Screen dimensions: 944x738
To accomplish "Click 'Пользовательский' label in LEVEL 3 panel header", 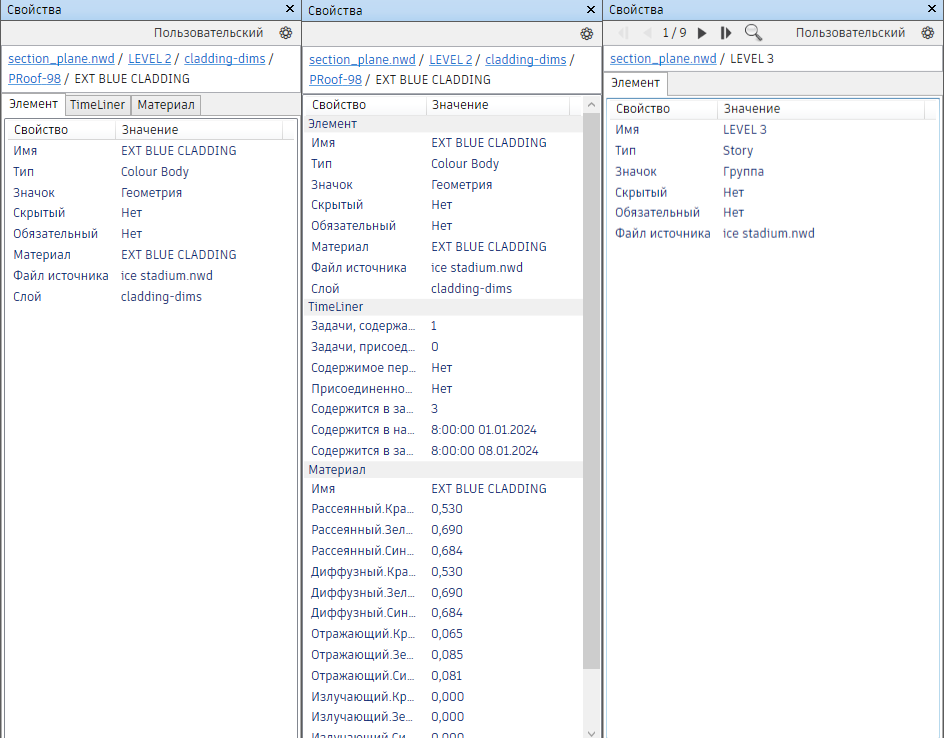I will coord(851,33).
